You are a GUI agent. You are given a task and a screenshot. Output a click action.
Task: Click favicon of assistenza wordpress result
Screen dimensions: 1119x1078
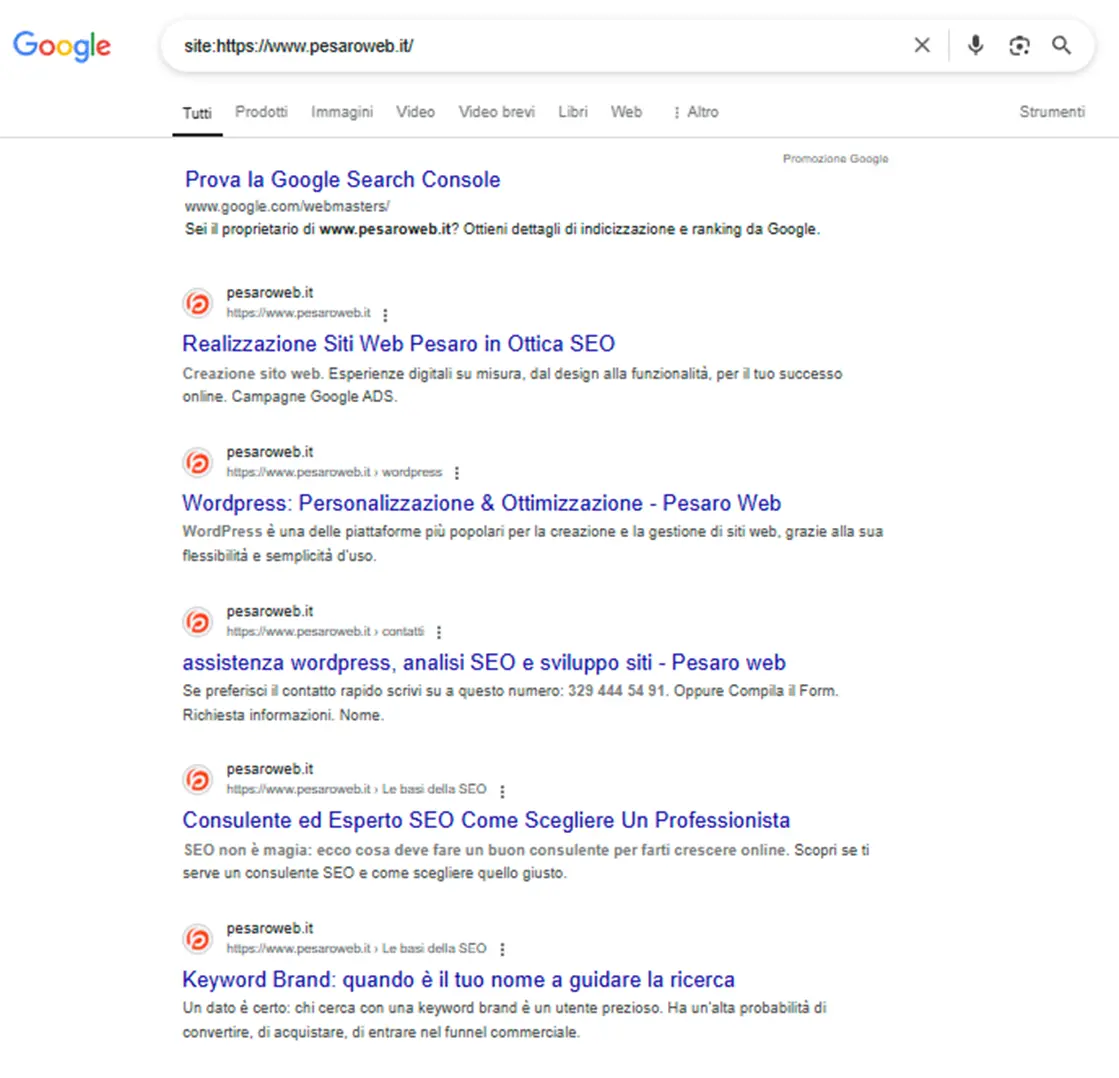click(198, 621)
